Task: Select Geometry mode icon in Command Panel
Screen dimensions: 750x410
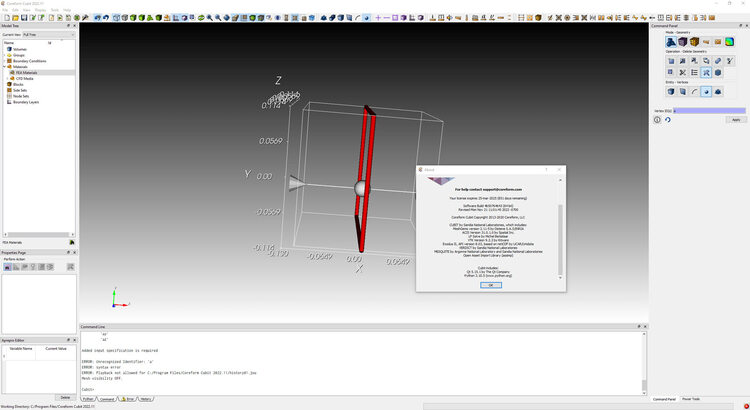Action: tap(671, 42)
